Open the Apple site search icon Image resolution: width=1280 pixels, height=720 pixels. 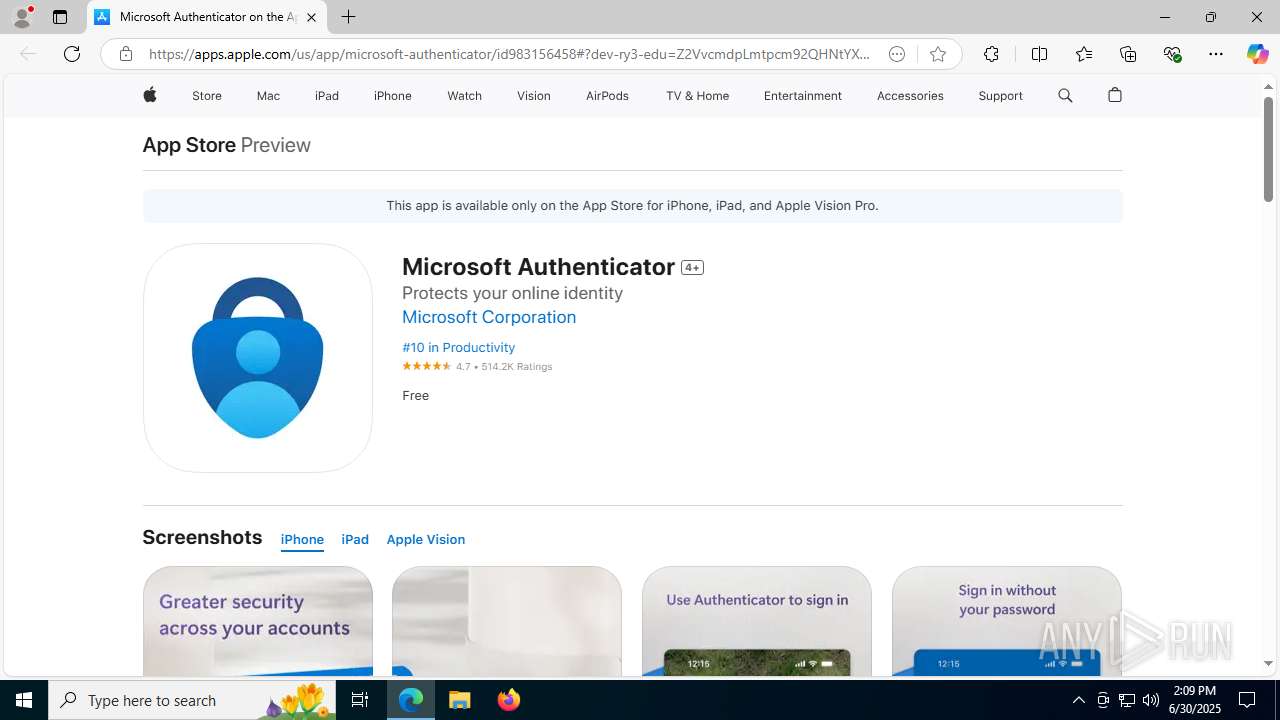click(1065, 95)
